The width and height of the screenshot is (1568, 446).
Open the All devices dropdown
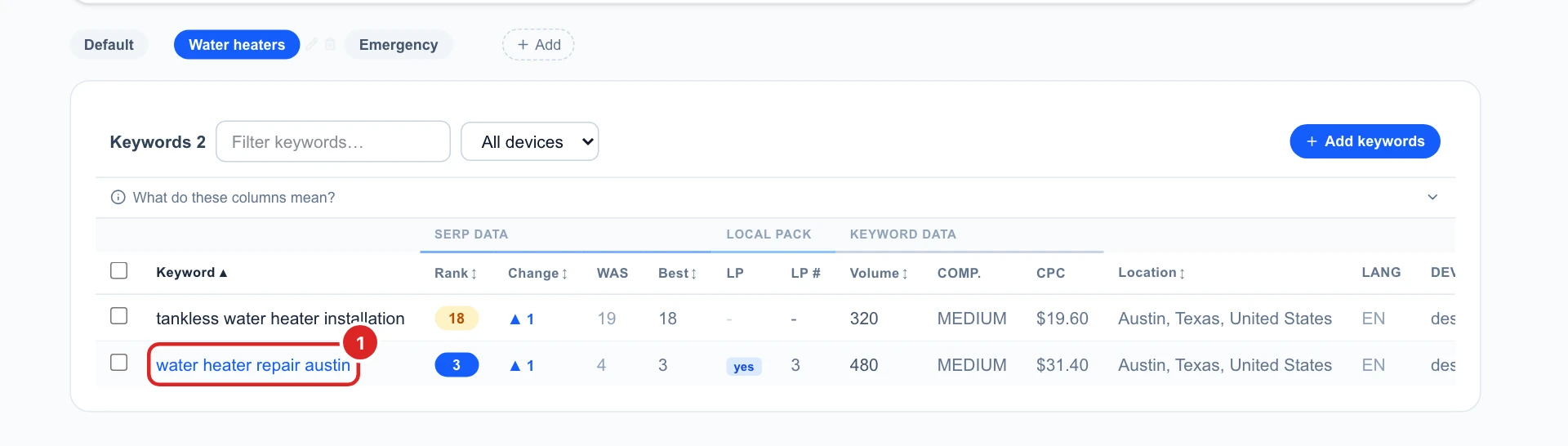[530, 141]
